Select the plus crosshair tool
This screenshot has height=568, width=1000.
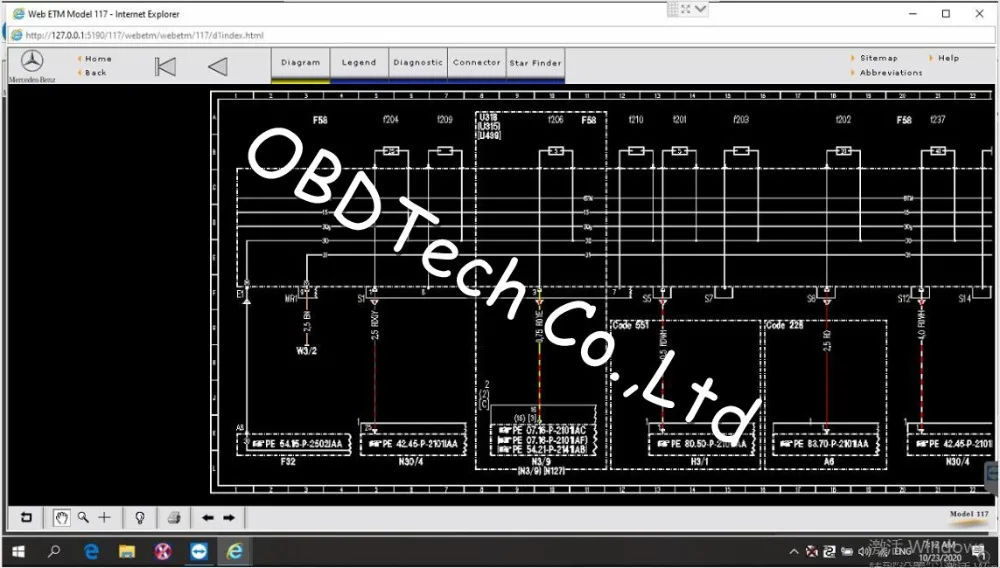pos(105,518)
